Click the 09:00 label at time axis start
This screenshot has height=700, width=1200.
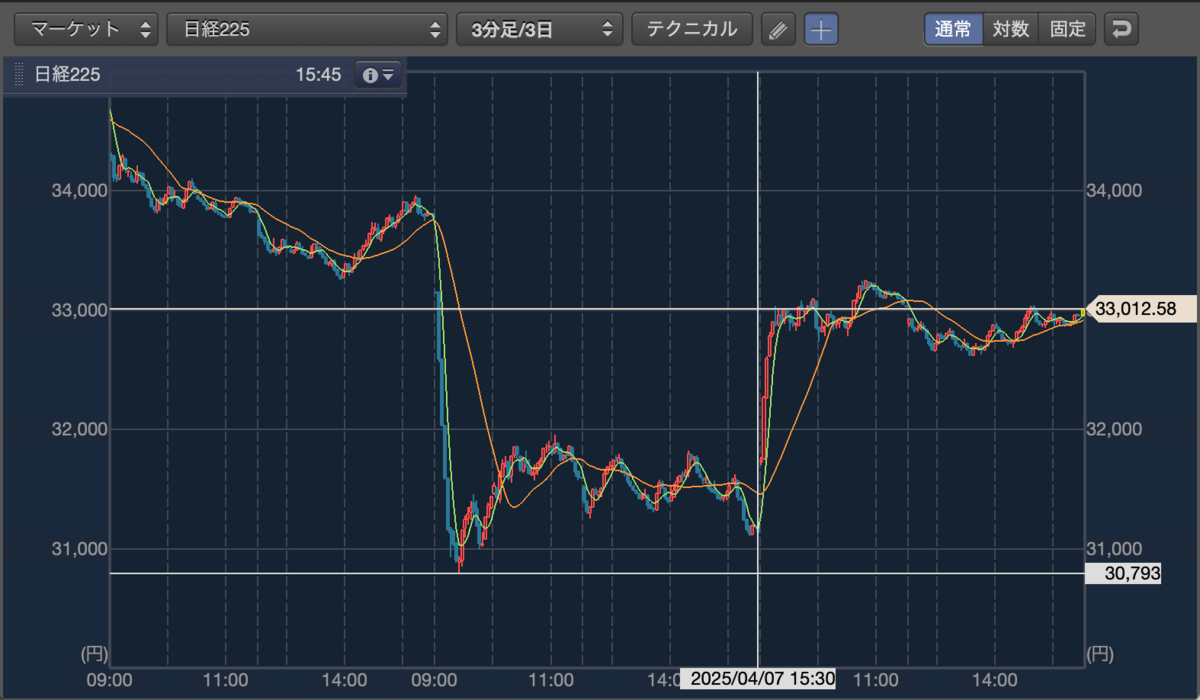tap(110, 679)
